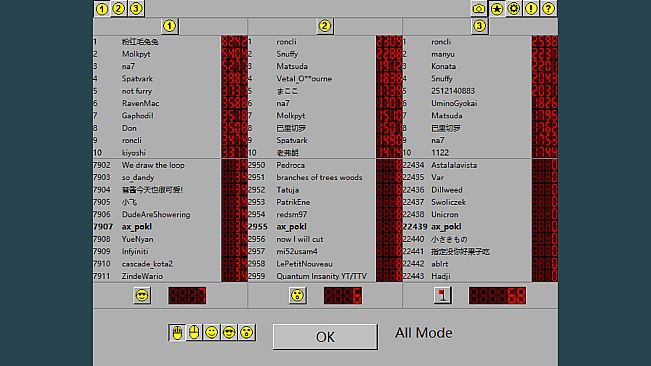Click the top-left number 3 toolbar button
The image size is (651, 366).
(136, 9)
